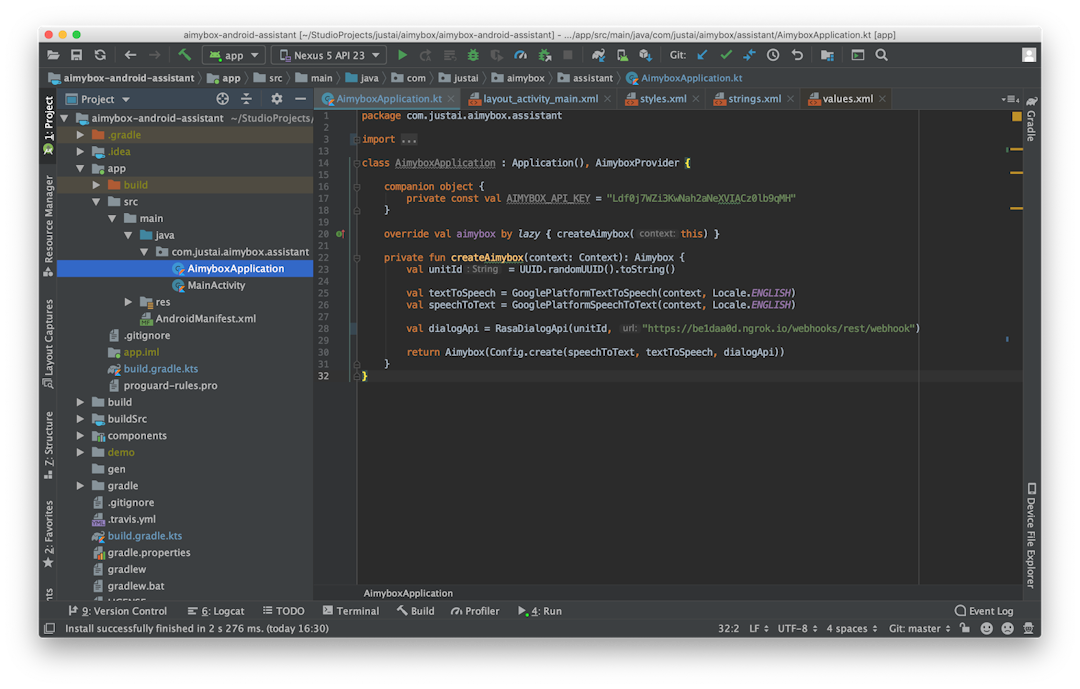Run the app using the green Run icon
The width and height of the screenshot is (1080, 689).
click(403, 55)
